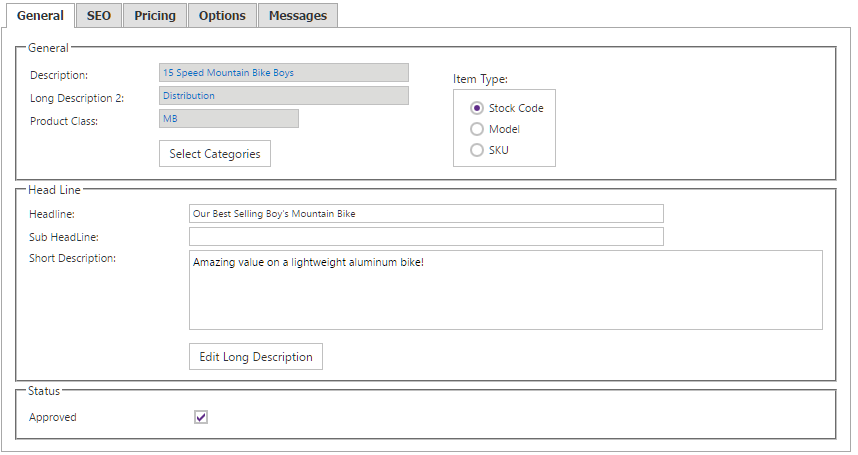Open the Messages tab
Screen dimensions: 858x455
tap(298, 16)
